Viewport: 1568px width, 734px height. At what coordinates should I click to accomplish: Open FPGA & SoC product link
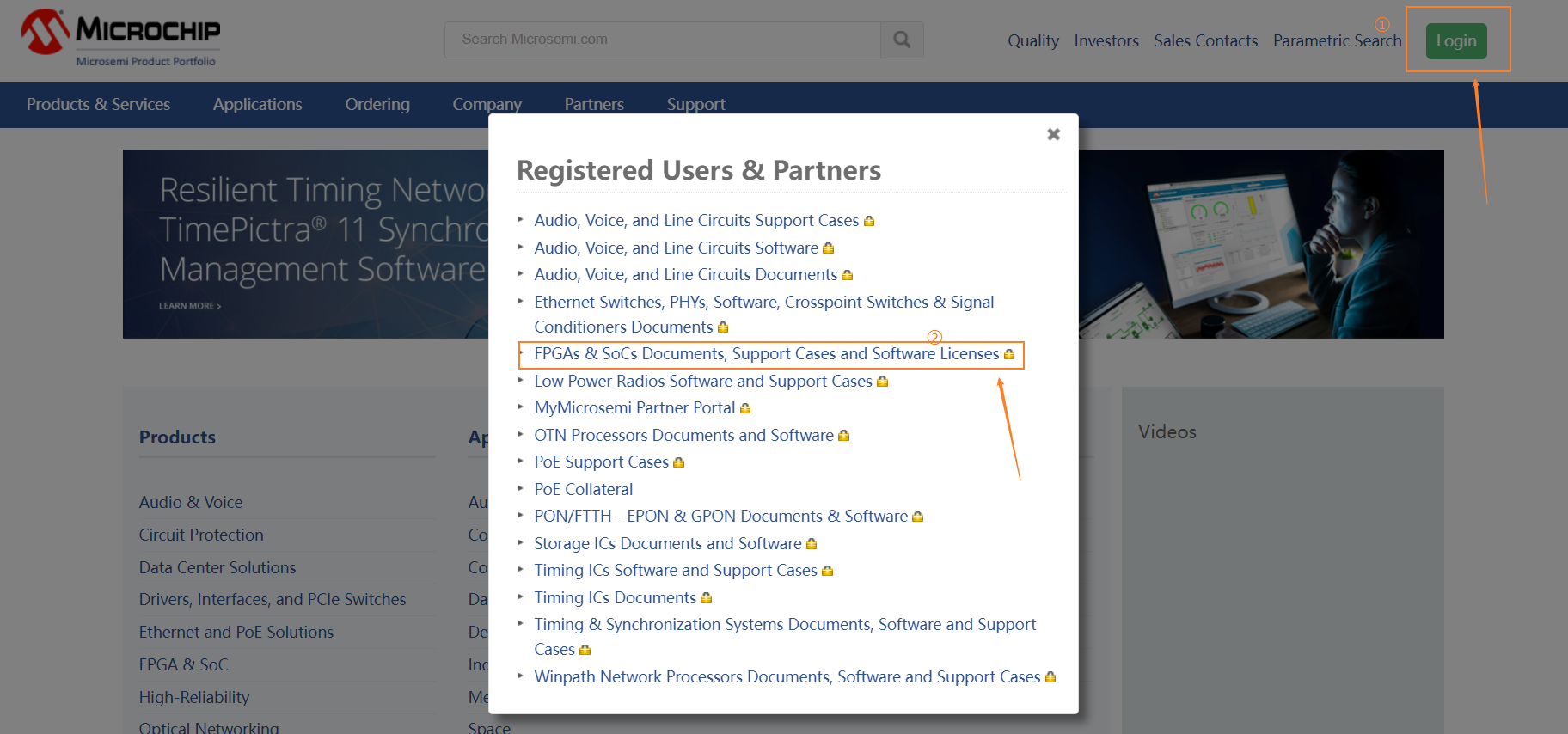(x=184, y=664)
